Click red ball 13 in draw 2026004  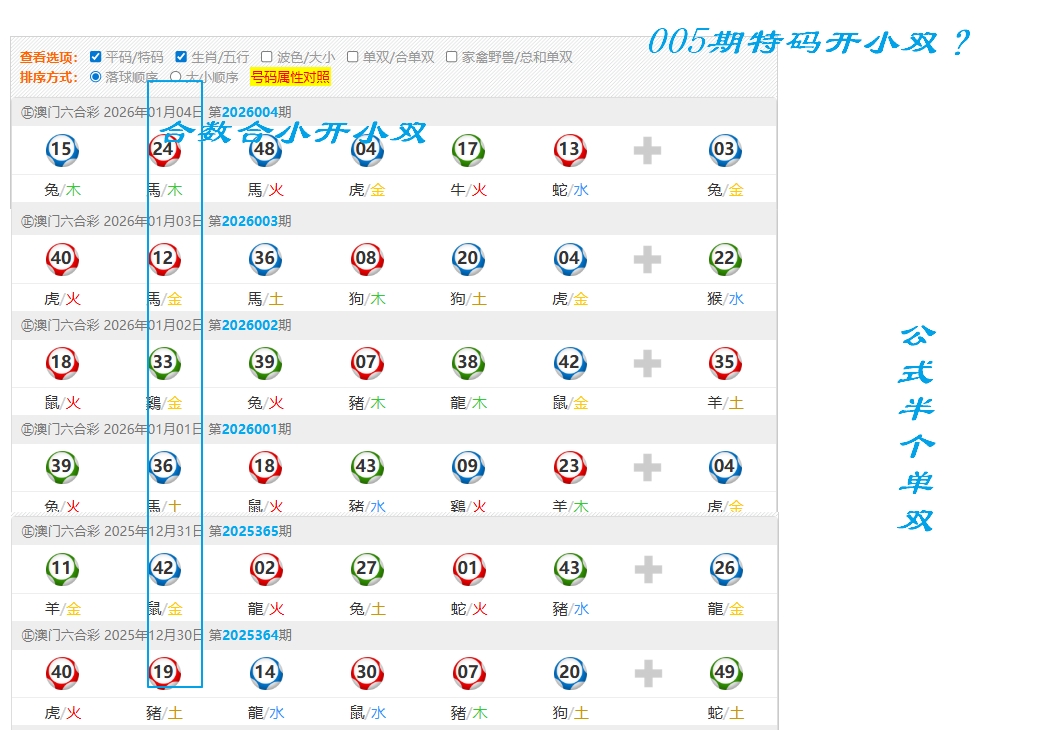pos(569,151)
